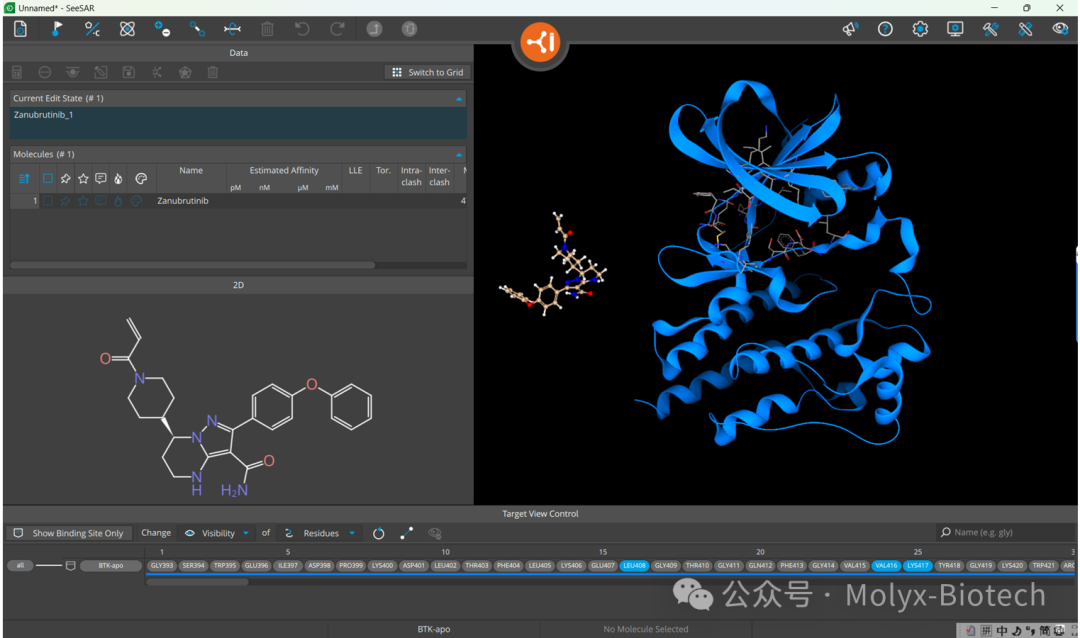Click the color palette icon in Zanubrutinib row

click(136, 201)
